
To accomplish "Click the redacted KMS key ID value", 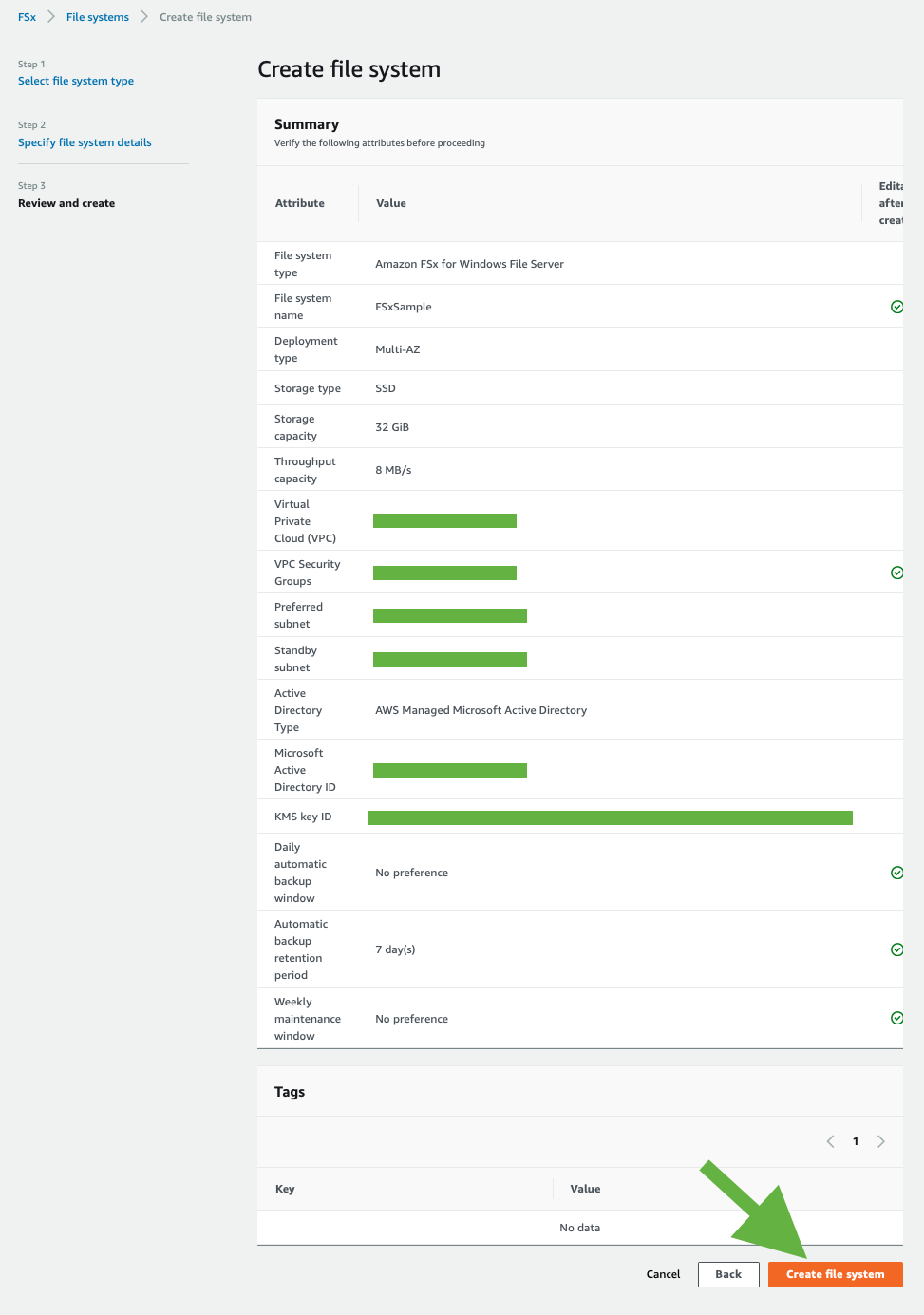I will pos(610,817).
